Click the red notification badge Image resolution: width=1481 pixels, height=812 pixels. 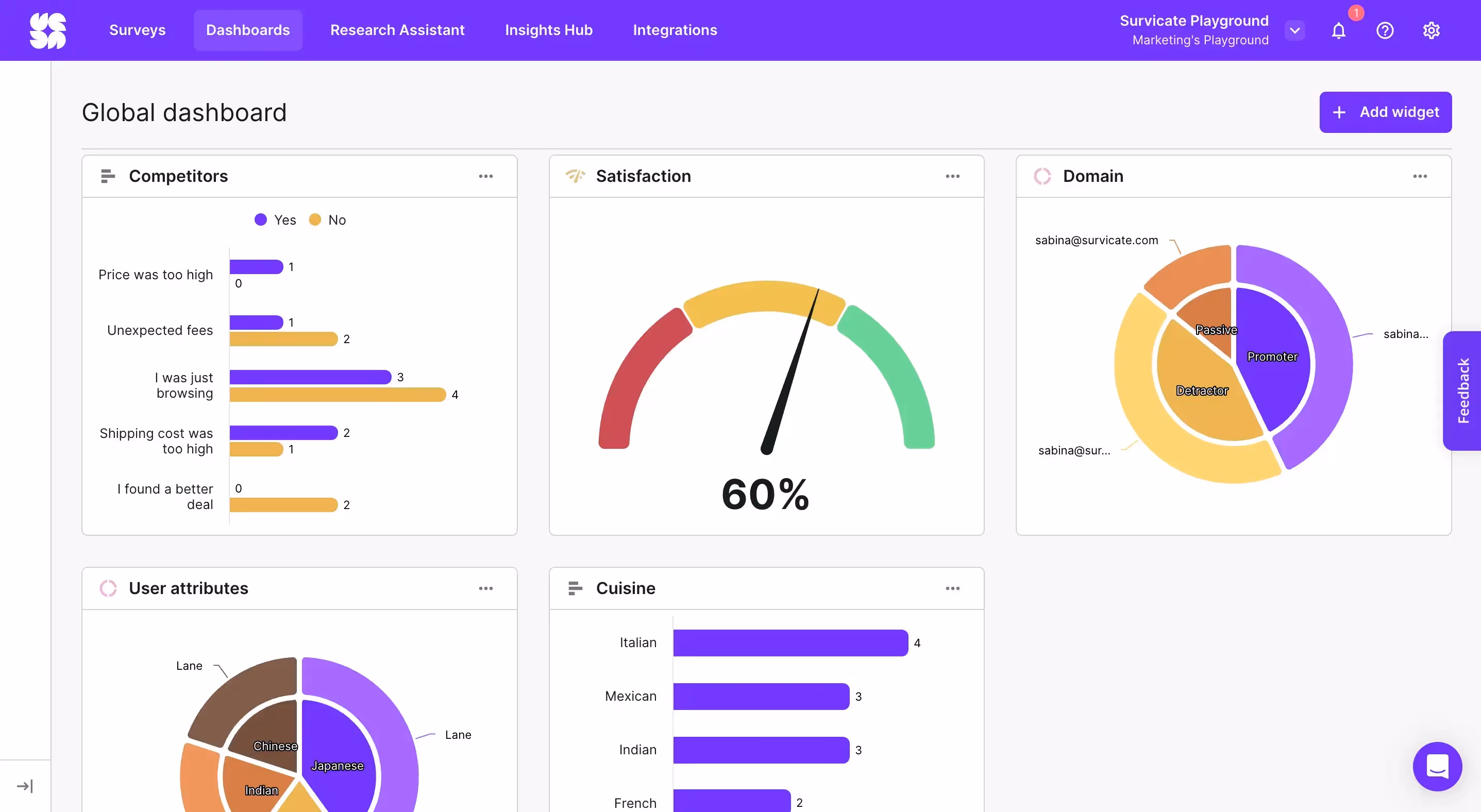point(1356,13)
